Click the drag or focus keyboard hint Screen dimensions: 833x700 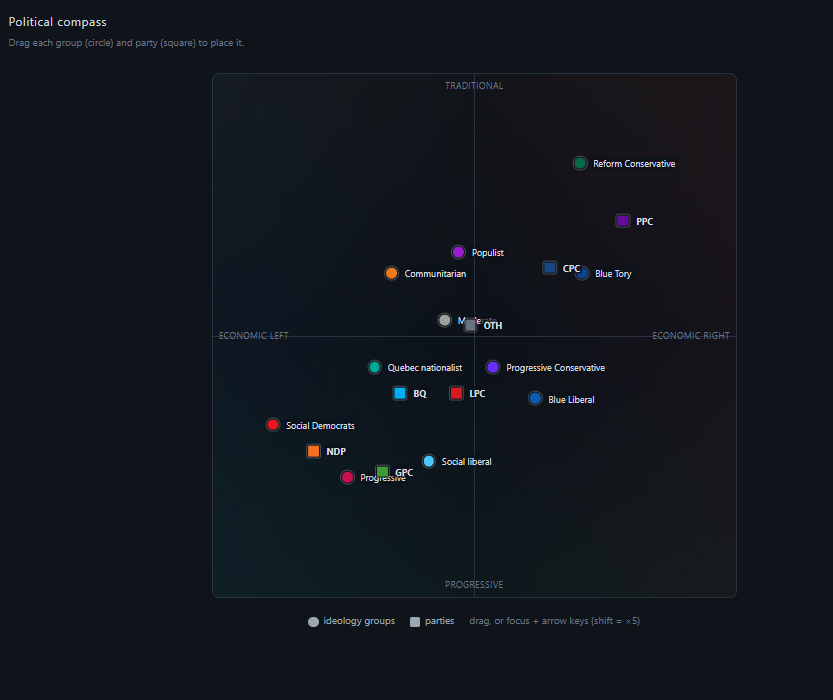(554, 621)
